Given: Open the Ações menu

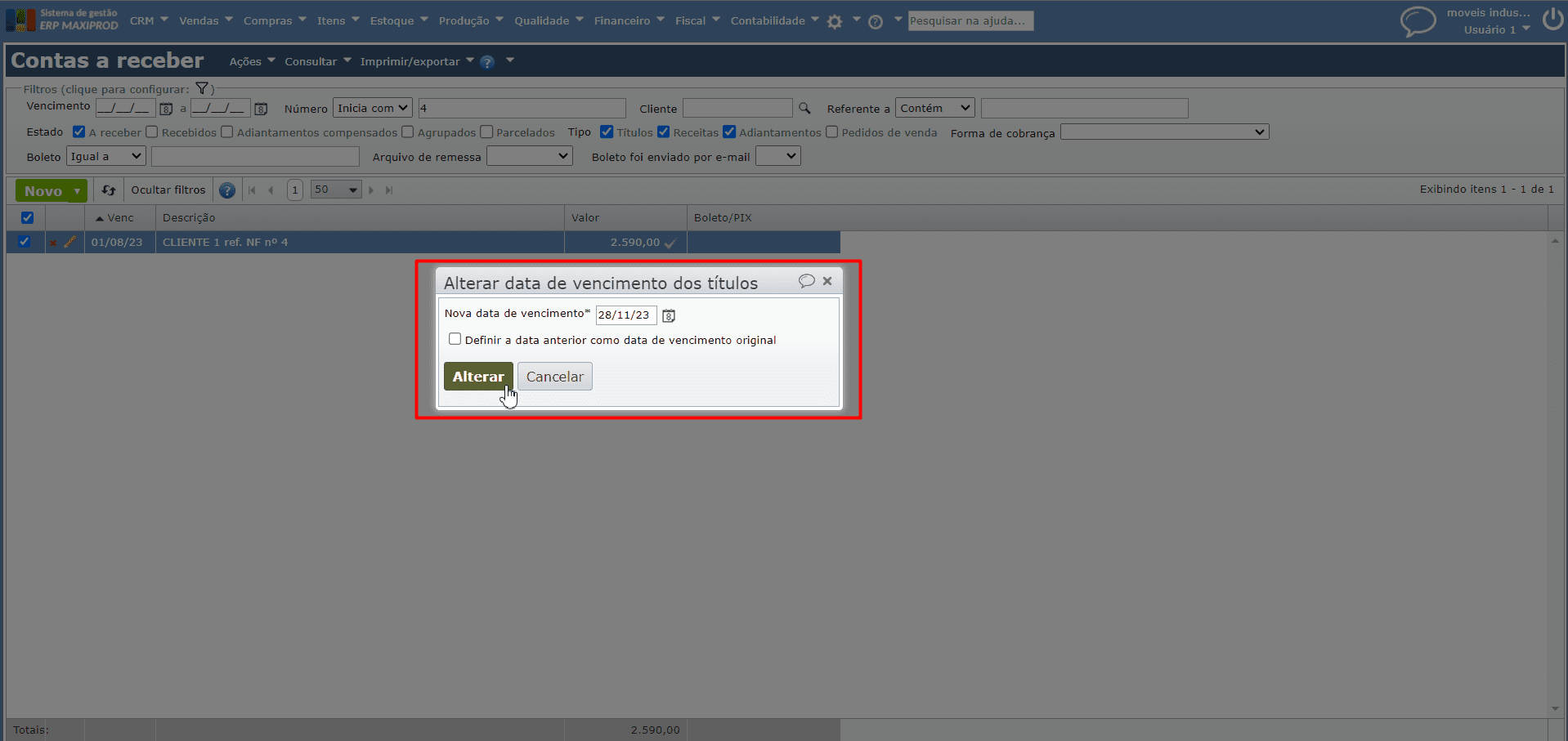Looking at the screenshot, I should [x=252, y=61].
